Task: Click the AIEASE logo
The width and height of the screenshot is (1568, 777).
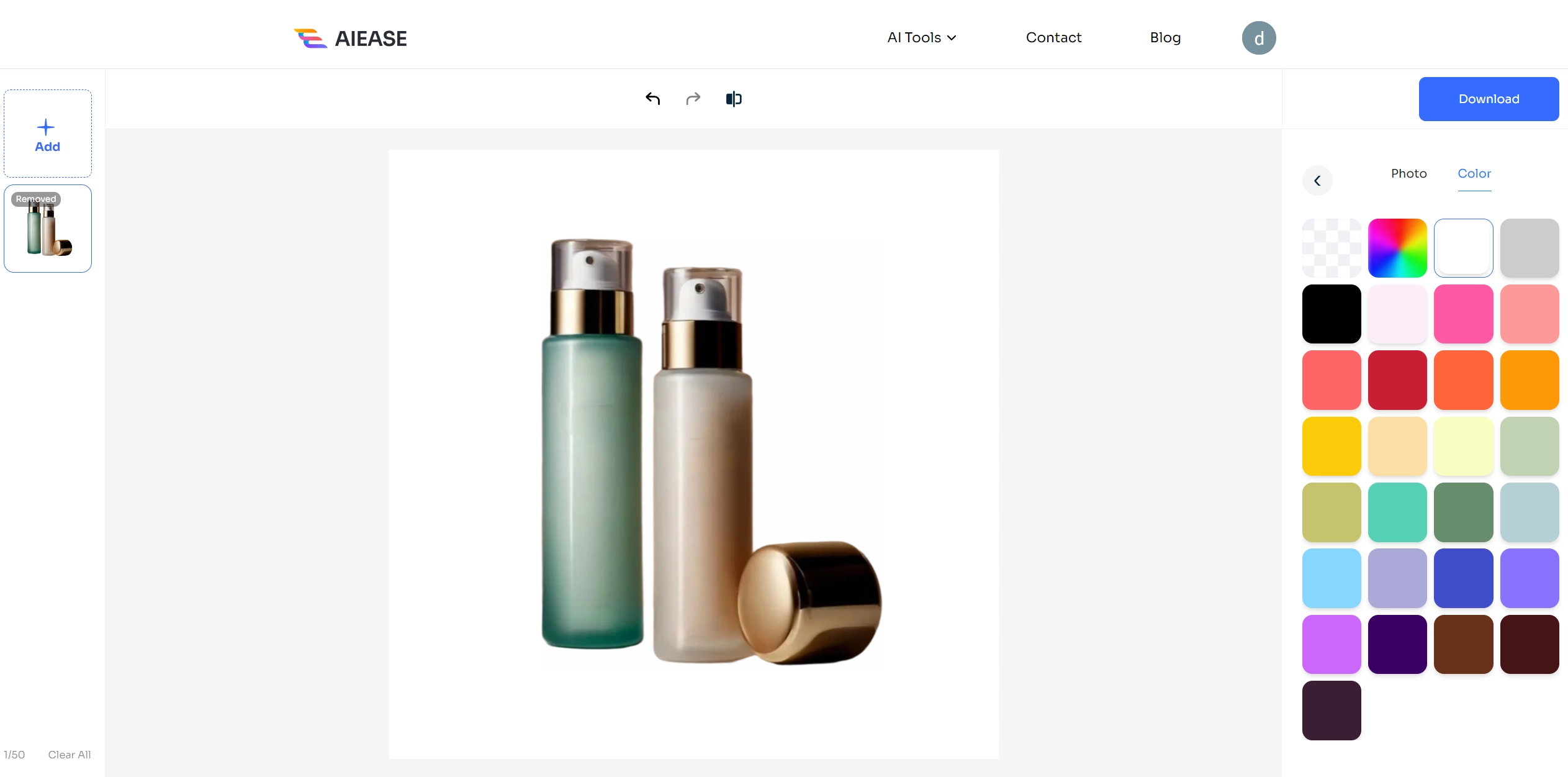Action: (351, 39)
